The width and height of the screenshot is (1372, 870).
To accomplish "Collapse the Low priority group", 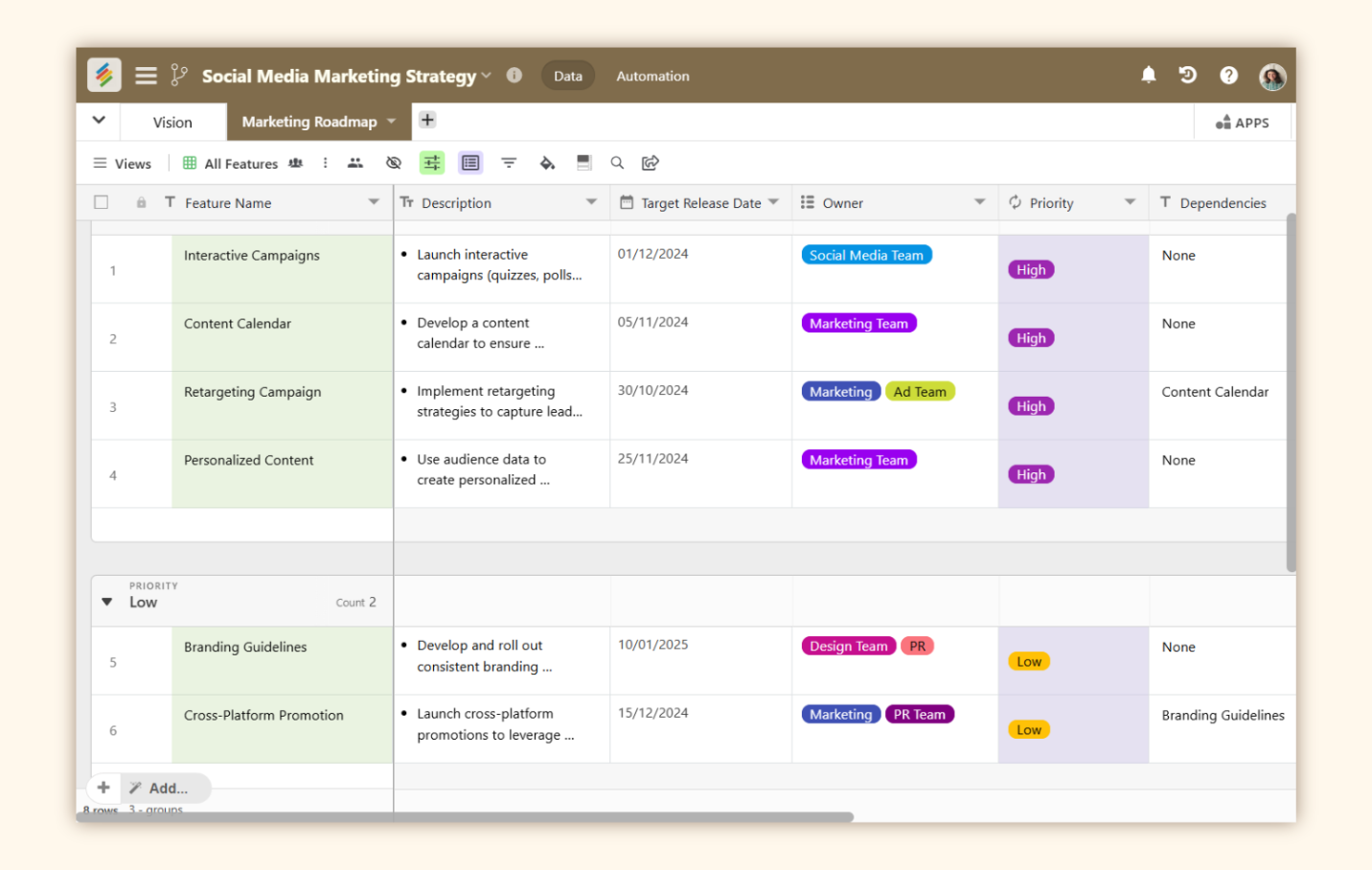I will coord(107,602).
